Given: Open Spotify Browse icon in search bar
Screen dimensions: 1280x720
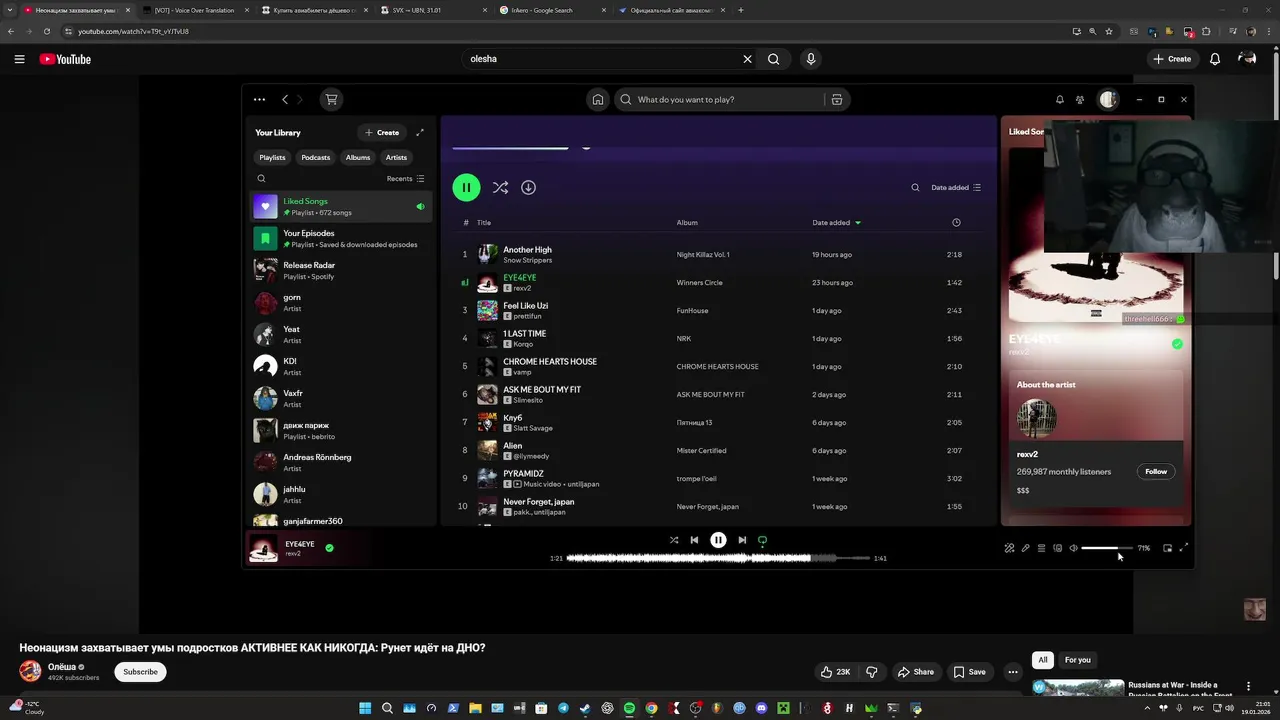Looking at the screenshot, I should point(837,99).
